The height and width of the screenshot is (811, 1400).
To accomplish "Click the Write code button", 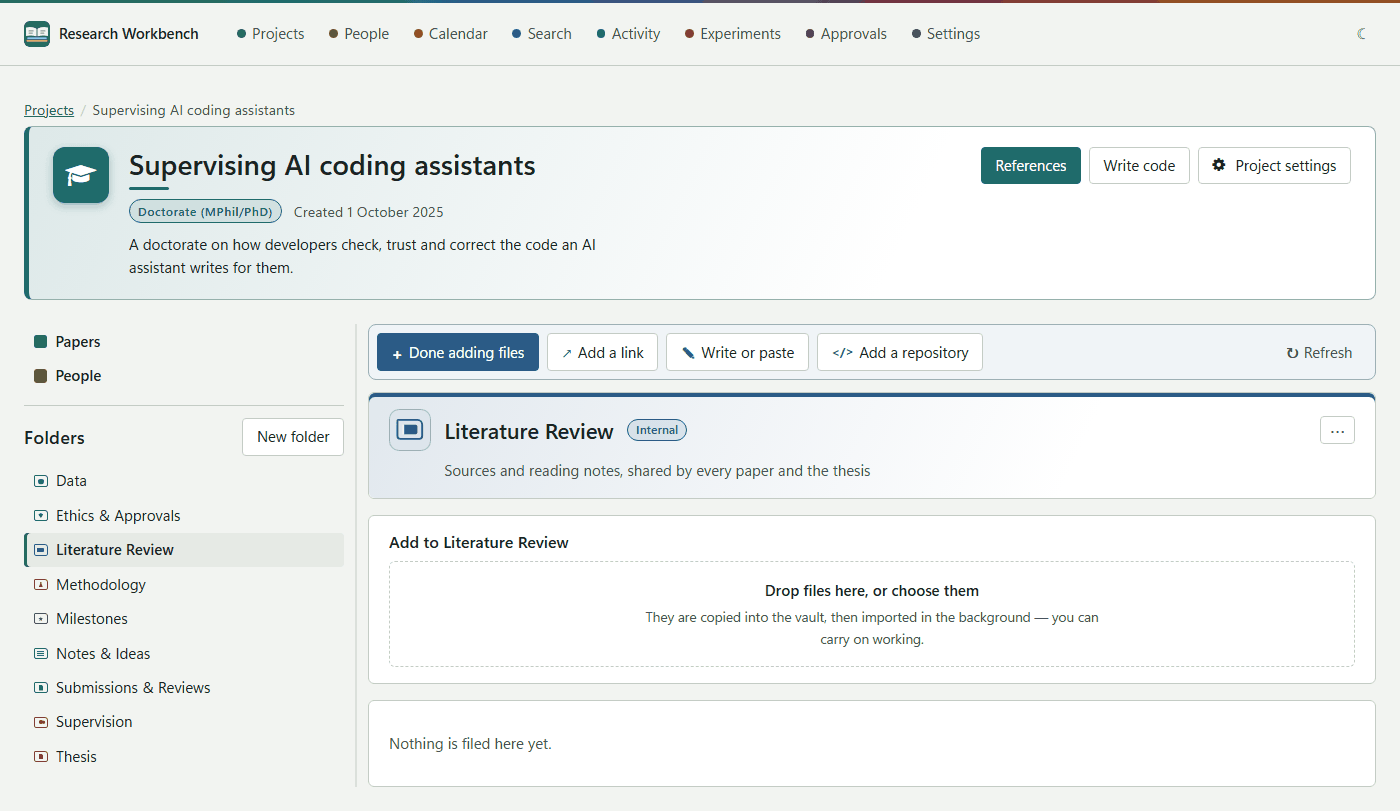I will tap(1139, 166).
